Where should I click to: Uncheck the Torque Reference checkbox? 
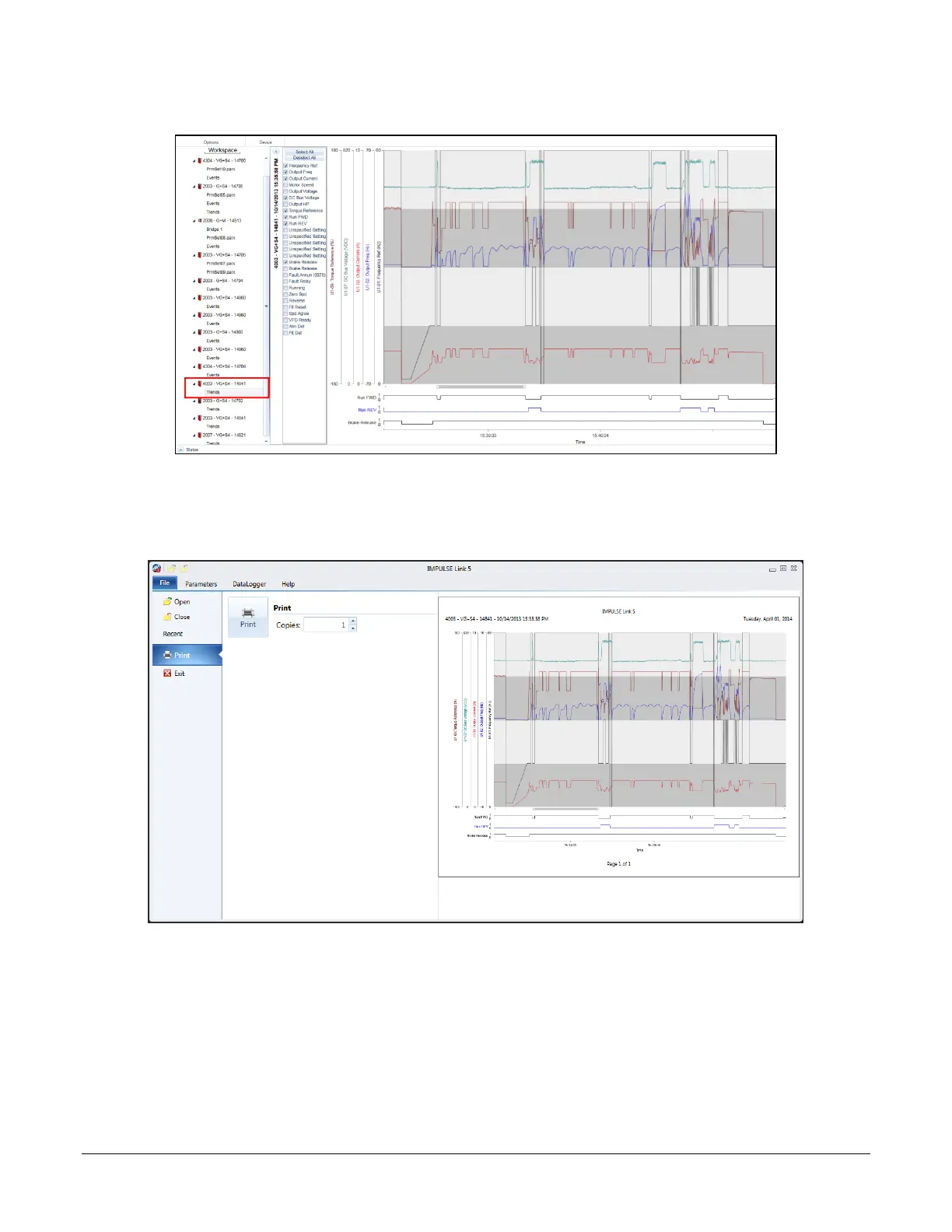tap(286, 211)
